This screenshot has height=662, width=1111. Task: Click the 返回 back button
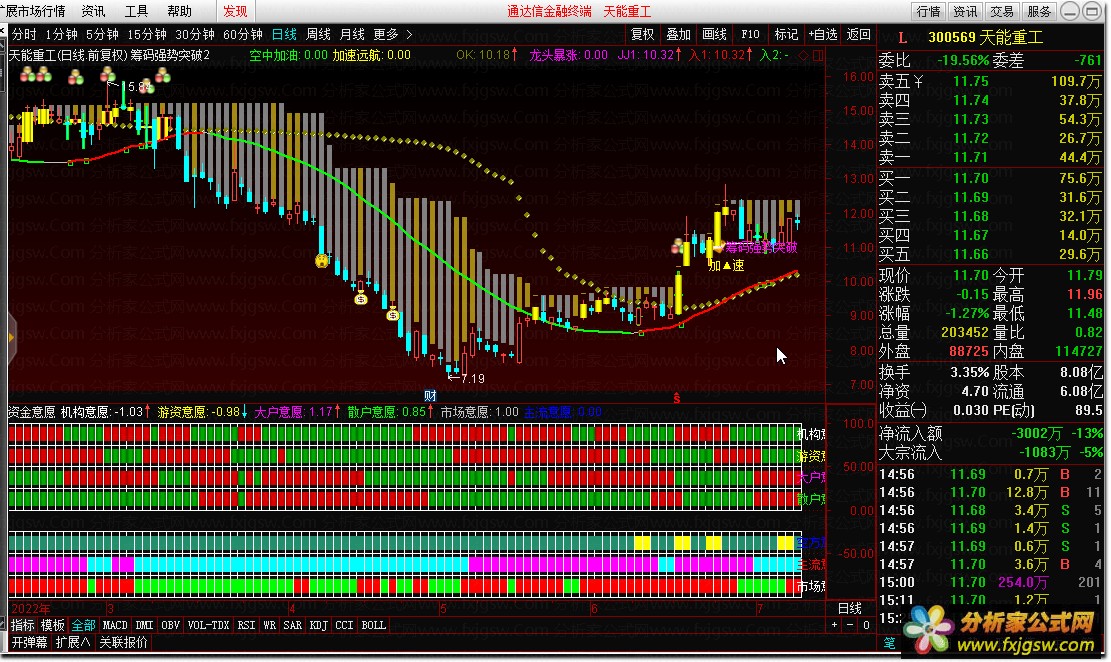coord(858,34)
